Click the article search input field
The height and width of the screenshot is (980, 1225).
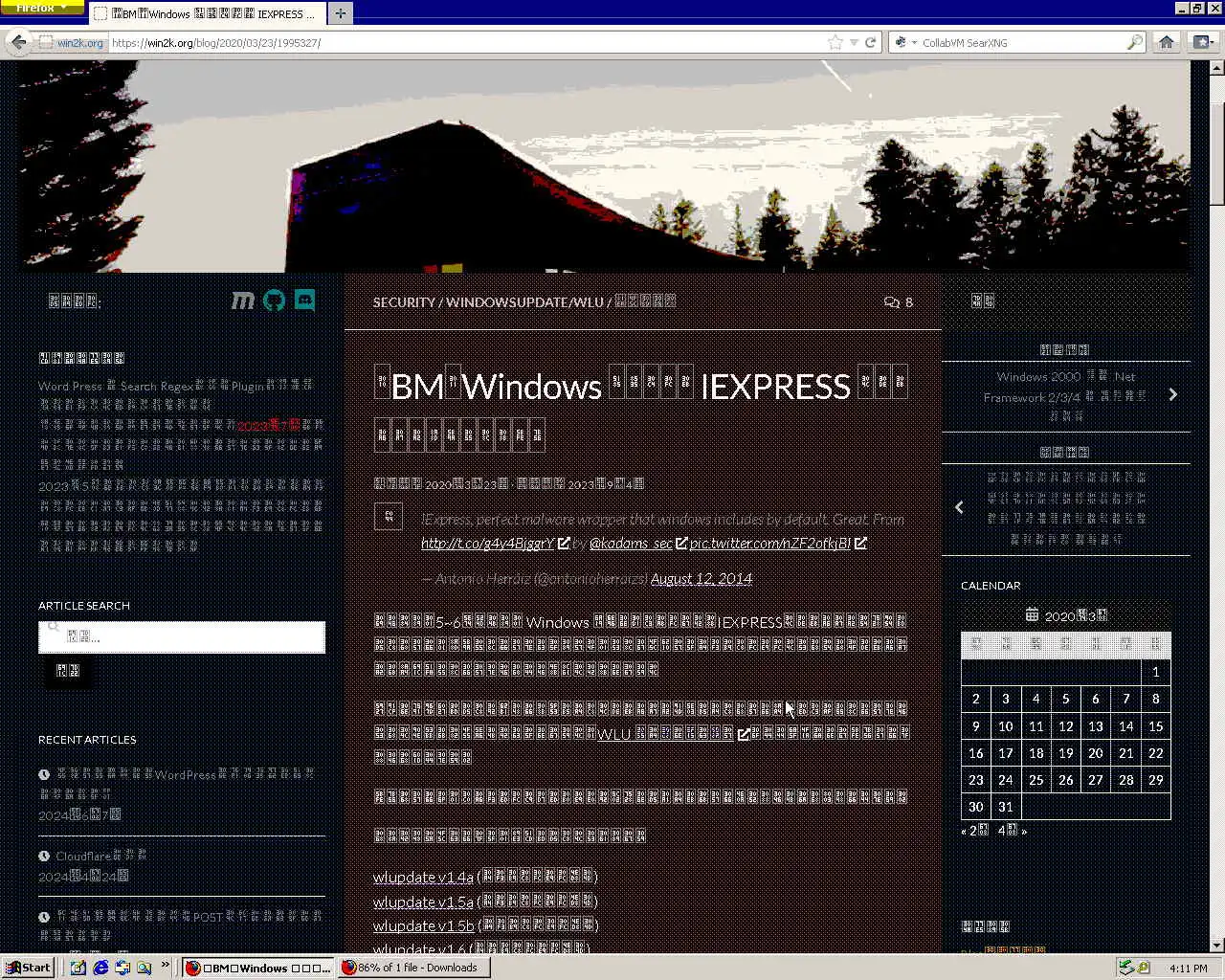coord(182,636)
